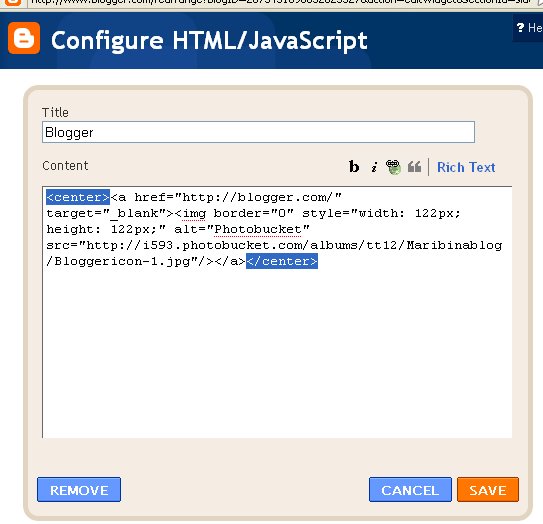
Task: Click the Configure HTML/JavaScript heading
Action: pos(209,41)
